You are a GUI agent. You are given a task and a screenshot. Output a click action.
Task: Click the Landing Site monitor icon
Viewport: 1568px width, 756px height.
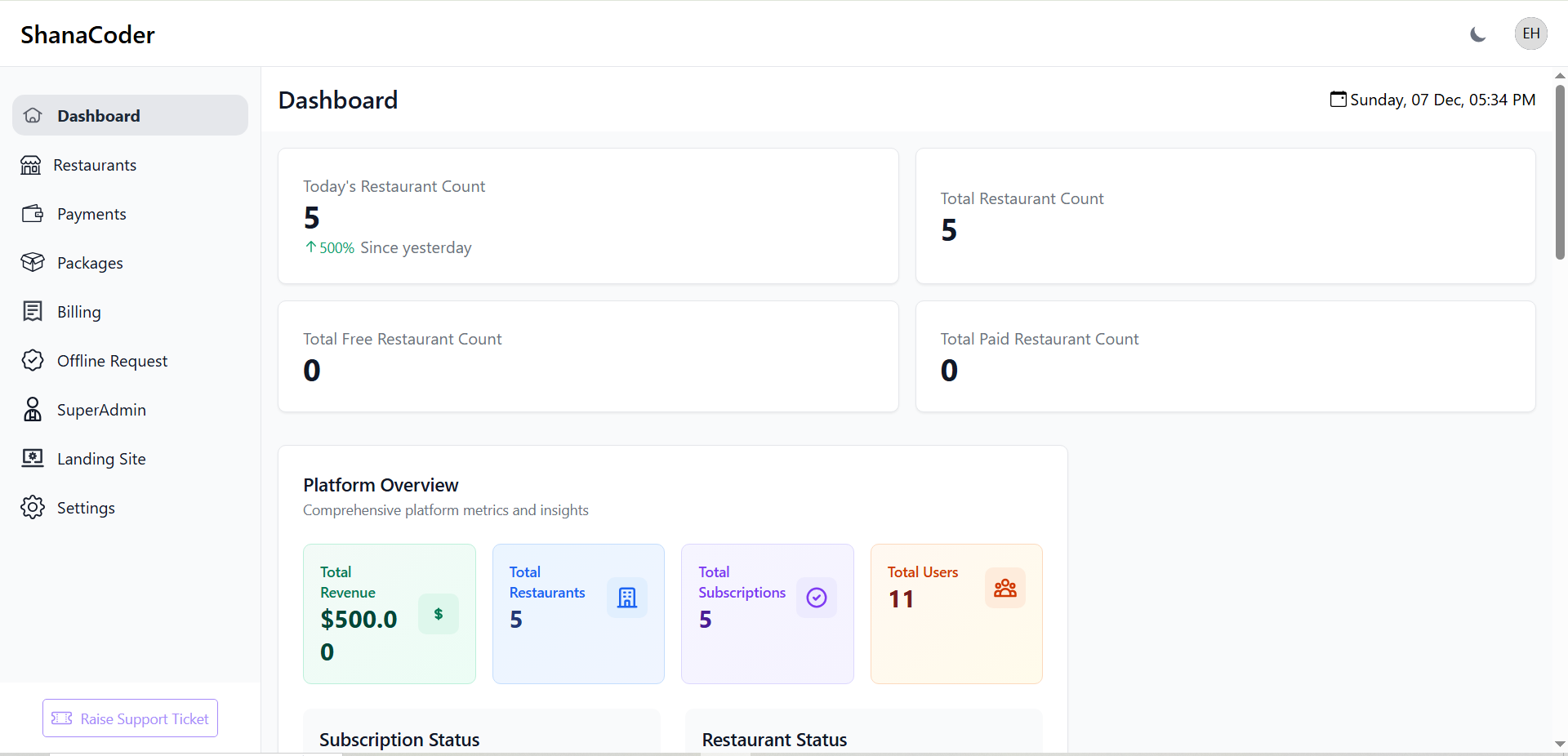33,459
